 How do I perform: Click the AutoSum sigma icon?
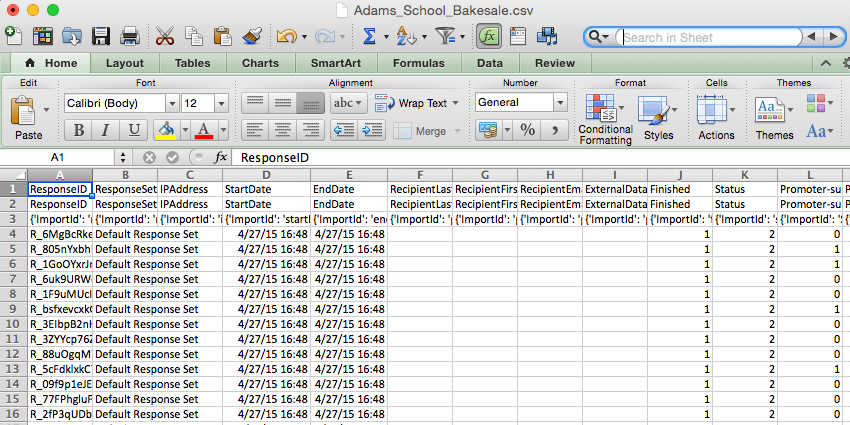click(369, 36)
